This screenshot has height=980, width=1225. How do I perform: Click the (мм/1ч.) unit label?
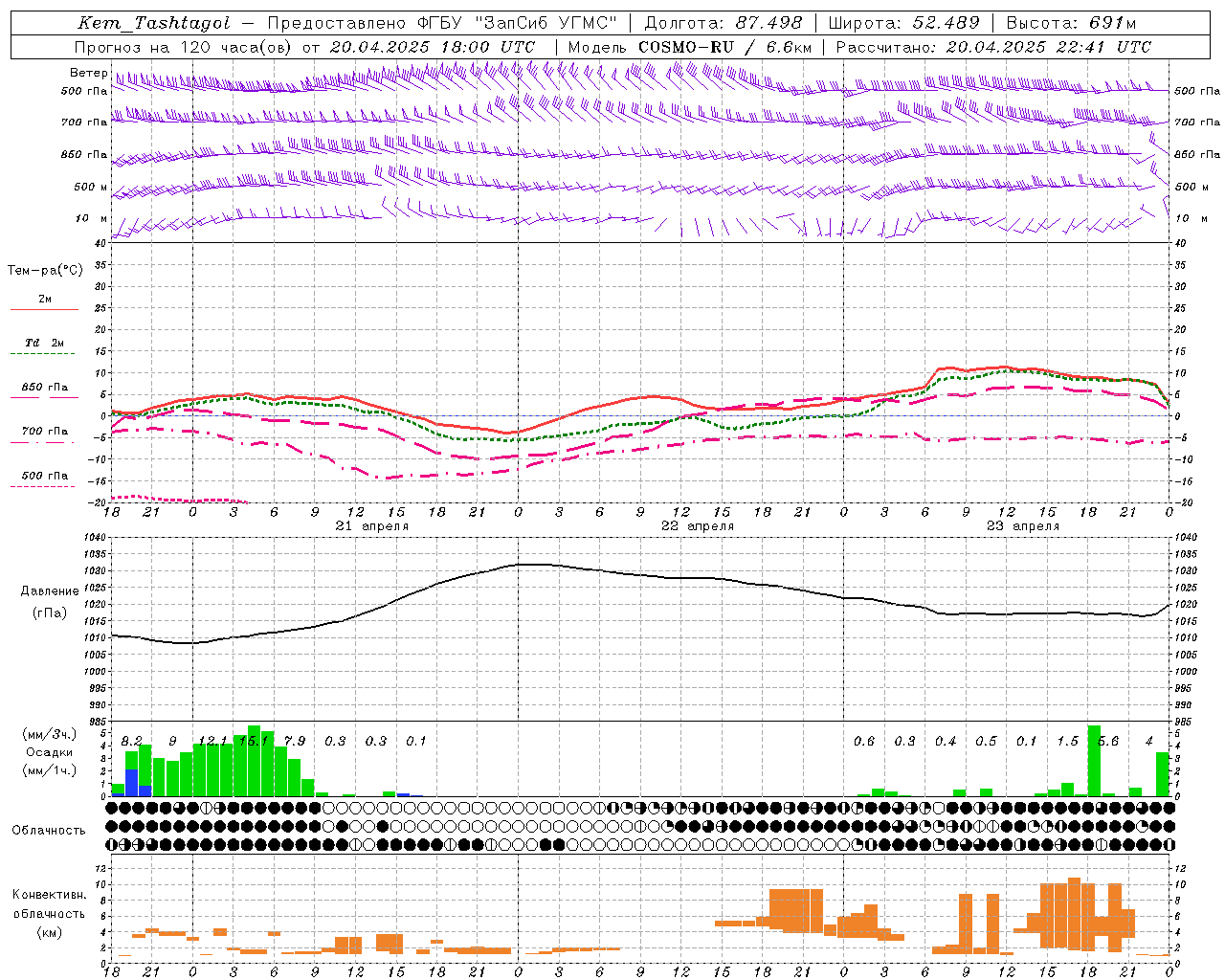(50, 770)
